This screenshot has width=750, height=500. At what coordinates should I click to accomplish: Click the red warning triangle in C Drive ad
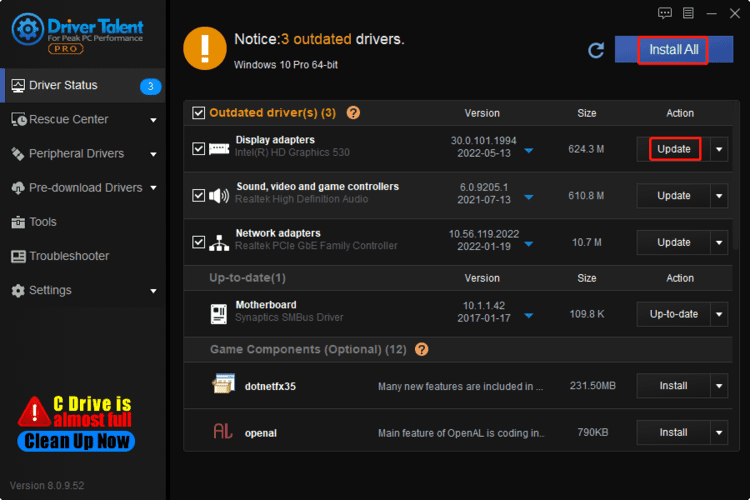point(34,412)
